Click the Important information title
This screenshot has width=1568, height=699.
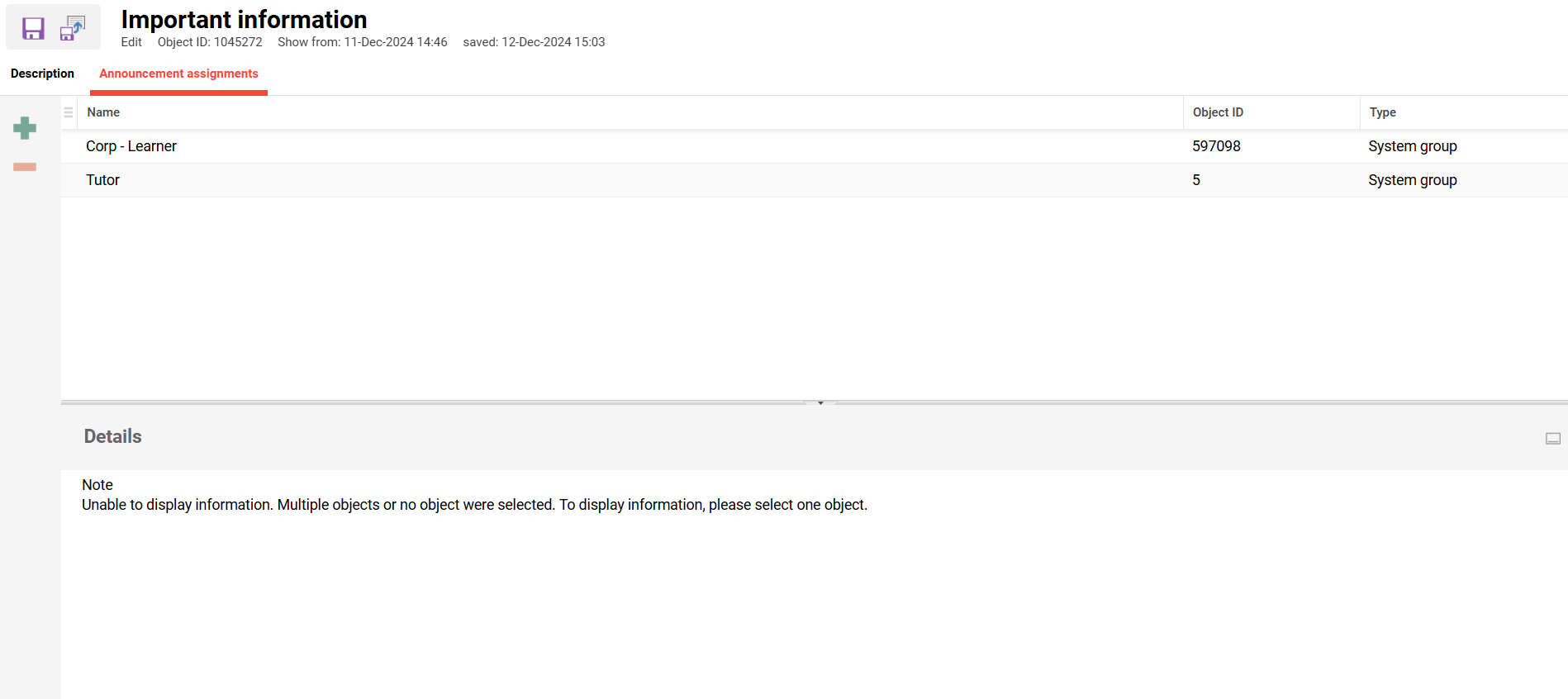[x=244, y=19]
